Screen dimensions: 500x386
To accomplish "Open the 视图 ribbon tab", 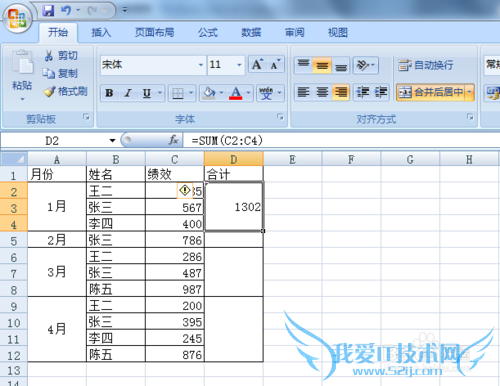I will pos(338,33).
